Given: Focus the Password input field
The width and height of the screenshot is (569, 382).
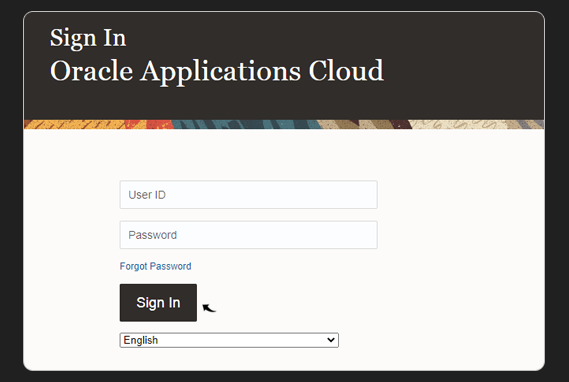Looking at the screenshot, I should click(x=249, y=235).
